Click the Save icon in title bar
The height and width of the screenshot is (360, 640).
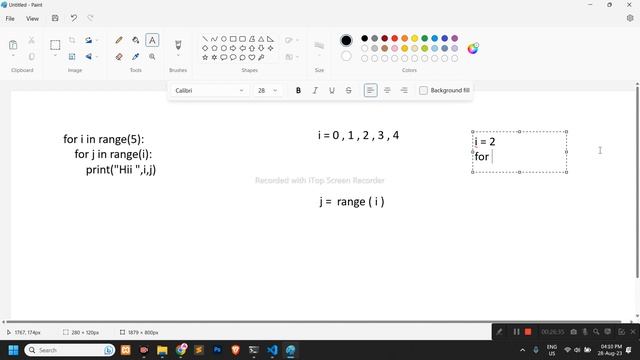pyautogui.click(x=55, y=18)
